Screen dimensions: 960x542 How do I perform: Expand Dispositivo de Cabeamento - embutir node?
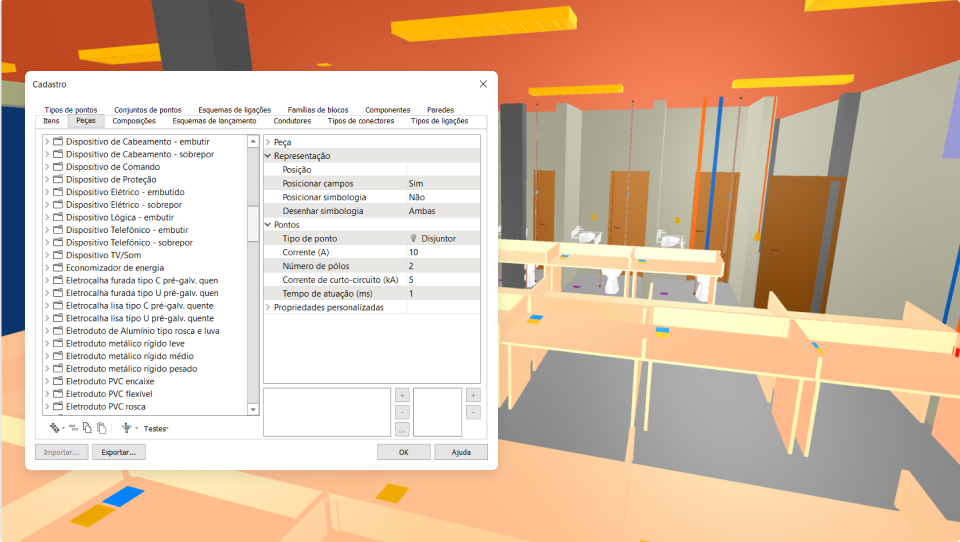pyautogui.click(x=47, y=141)
